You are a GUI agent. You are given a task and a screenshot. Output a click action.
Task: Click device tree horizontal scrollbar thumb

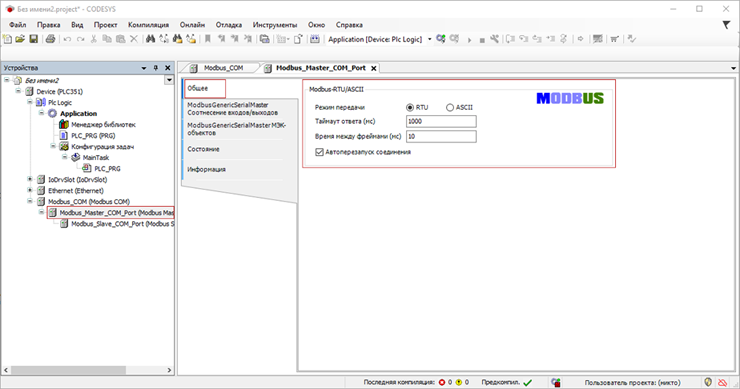68,370
